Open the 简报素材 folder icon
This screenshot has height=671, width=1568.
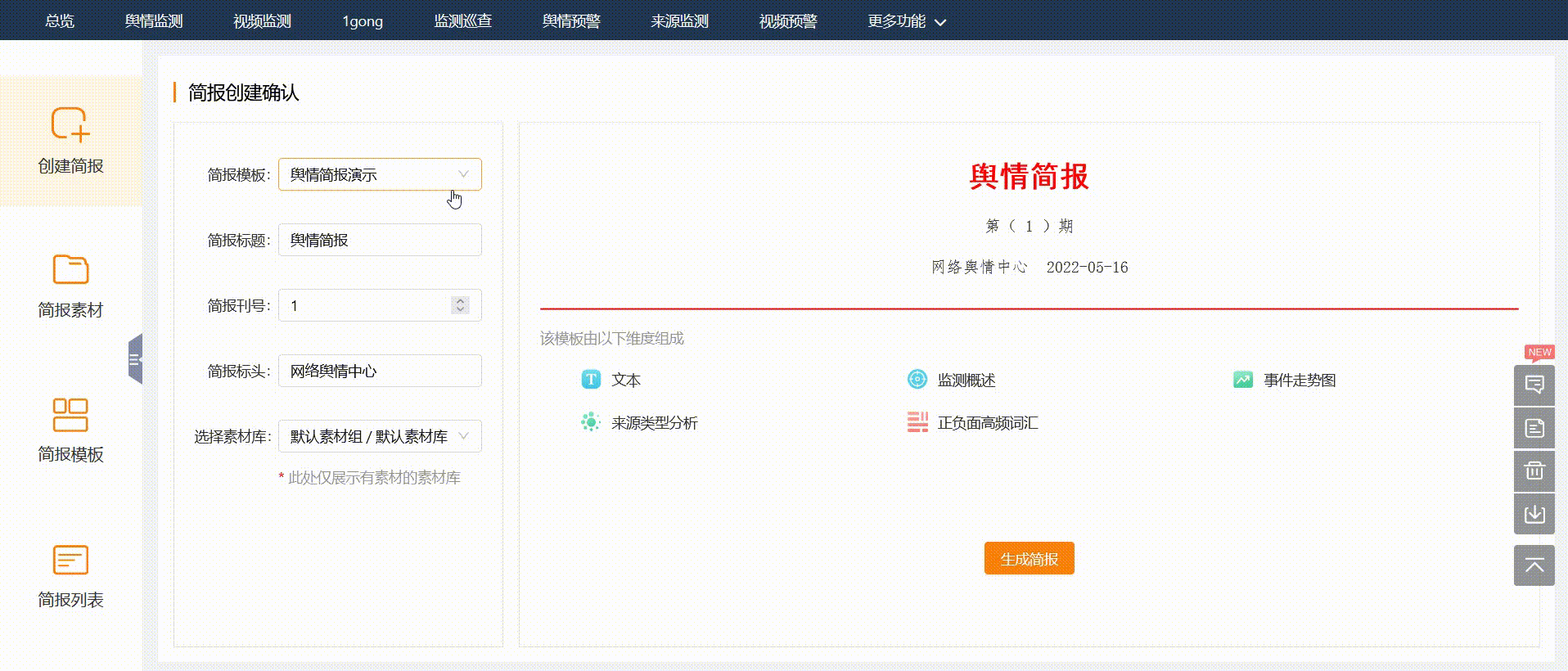(70, 269)
